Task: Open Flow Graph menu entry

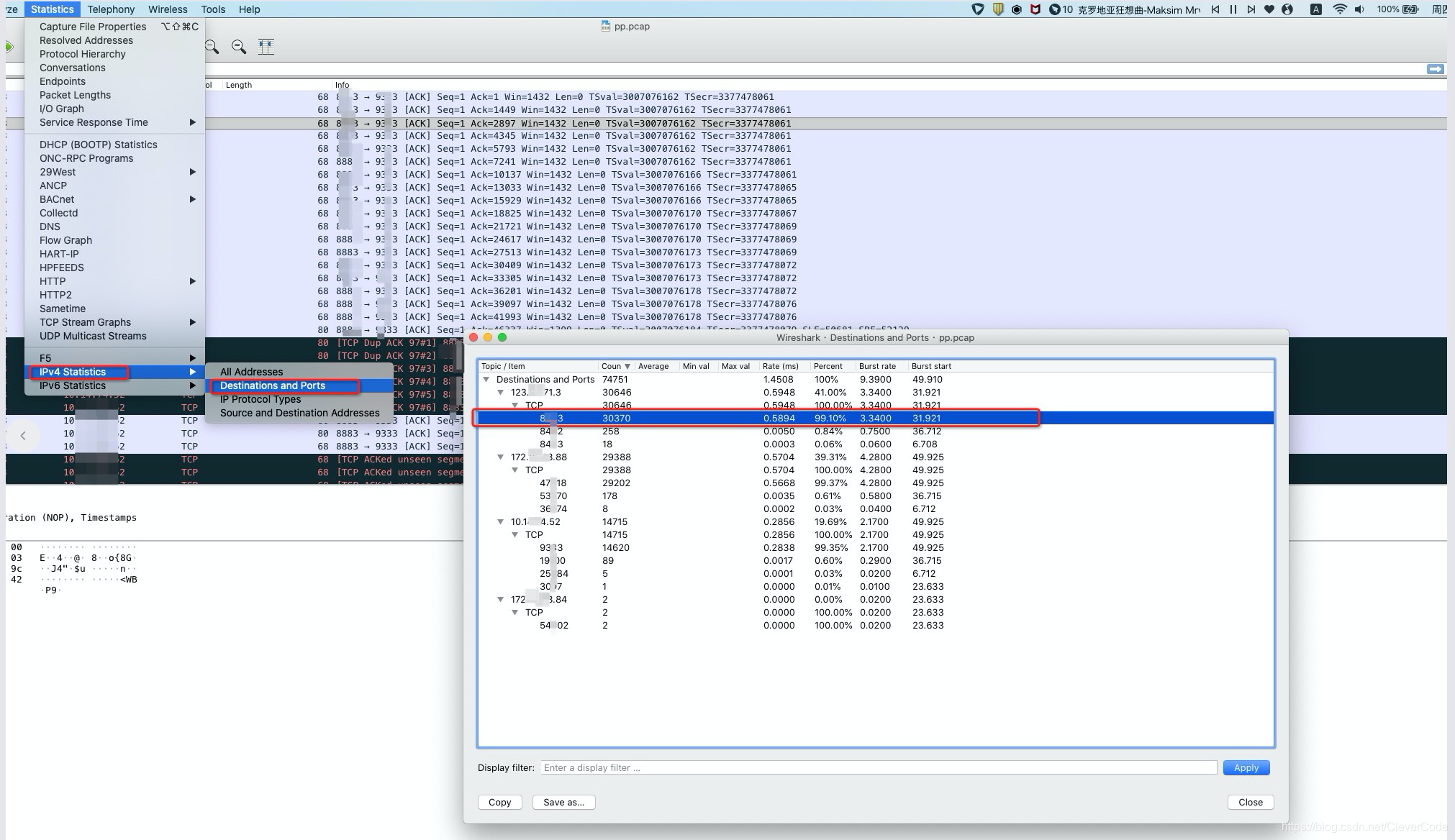Action: point(115,240)
